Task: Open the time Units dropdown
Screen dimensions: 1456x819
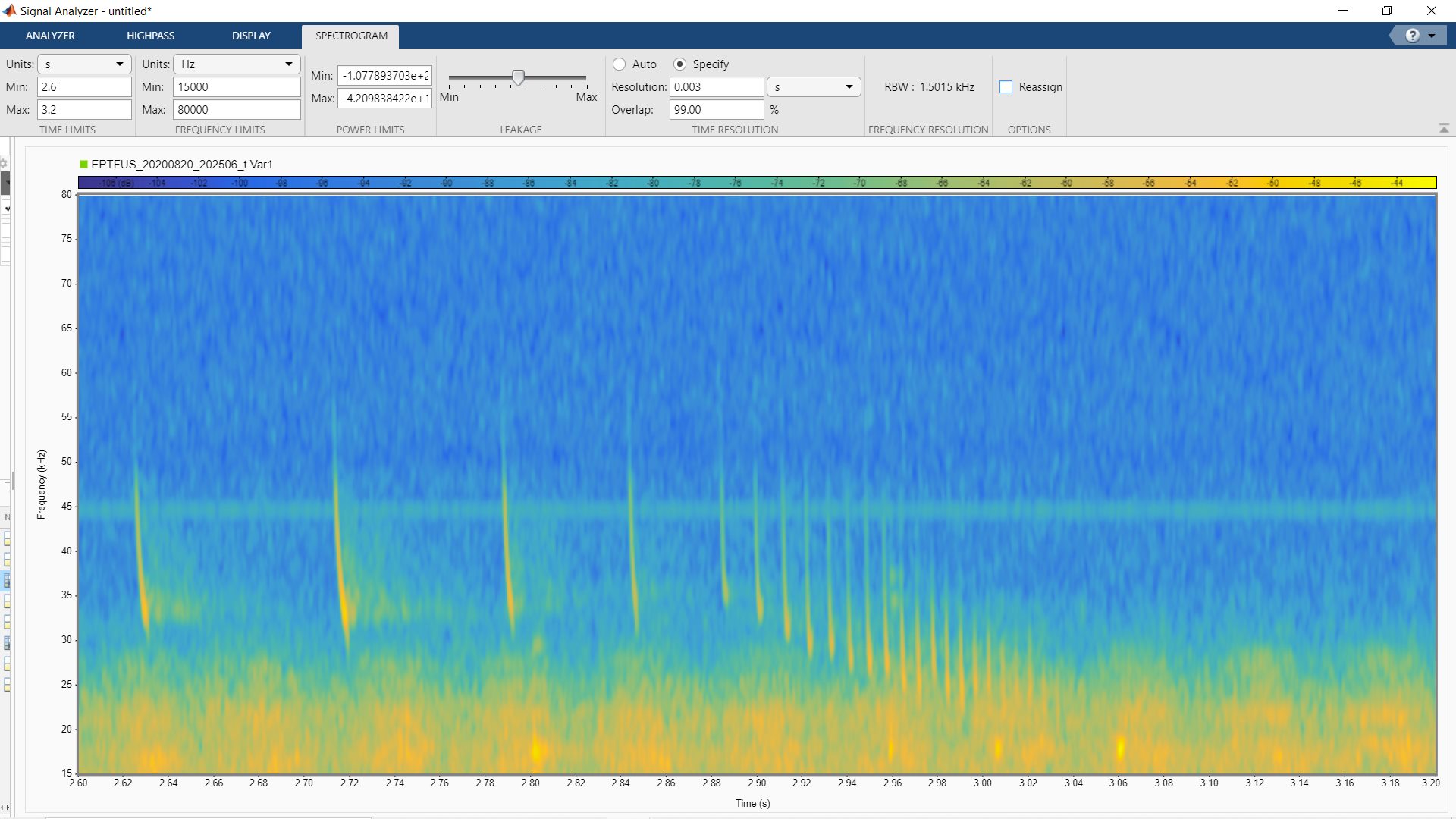Action: pyautogui.click(x=84, y=64)
